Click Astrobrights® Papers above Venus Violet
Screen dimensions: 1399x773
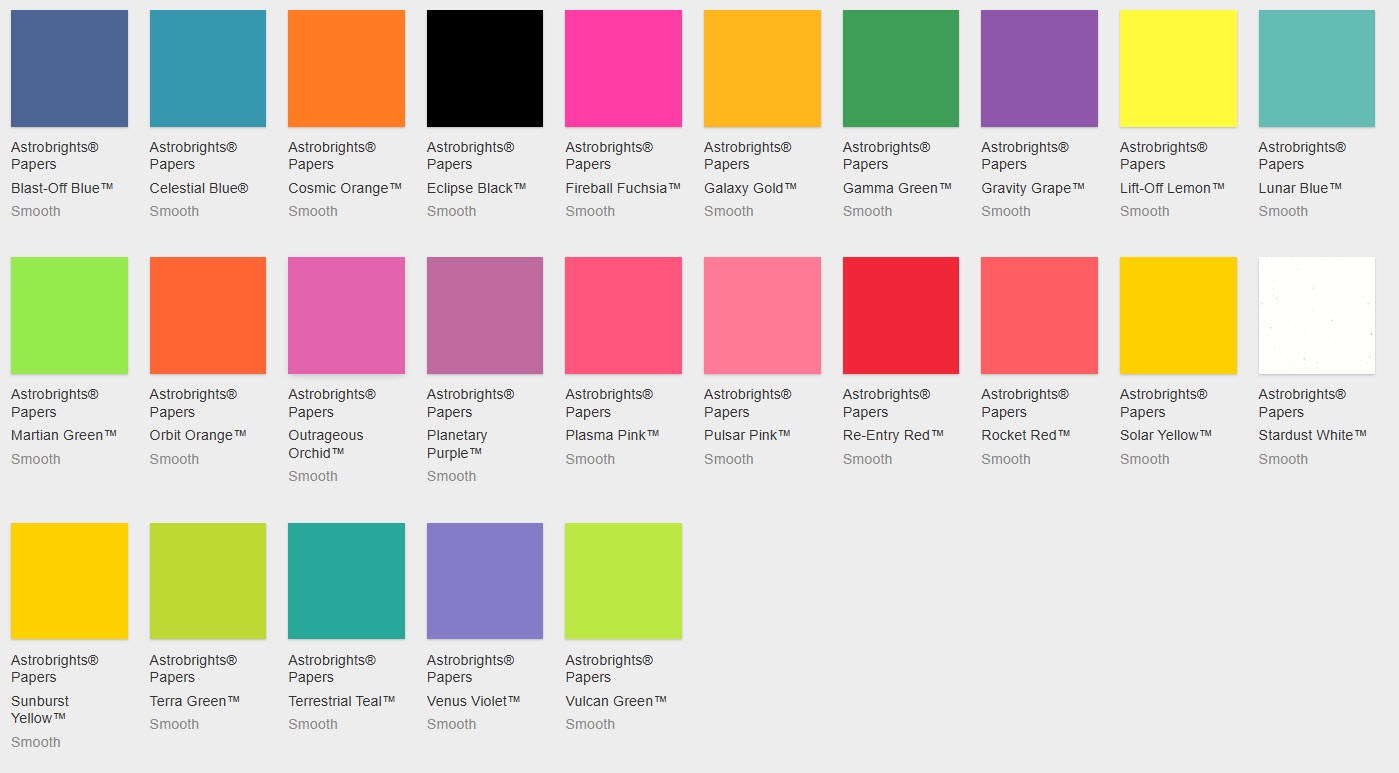pyautogui.click(x=471, y=669)
